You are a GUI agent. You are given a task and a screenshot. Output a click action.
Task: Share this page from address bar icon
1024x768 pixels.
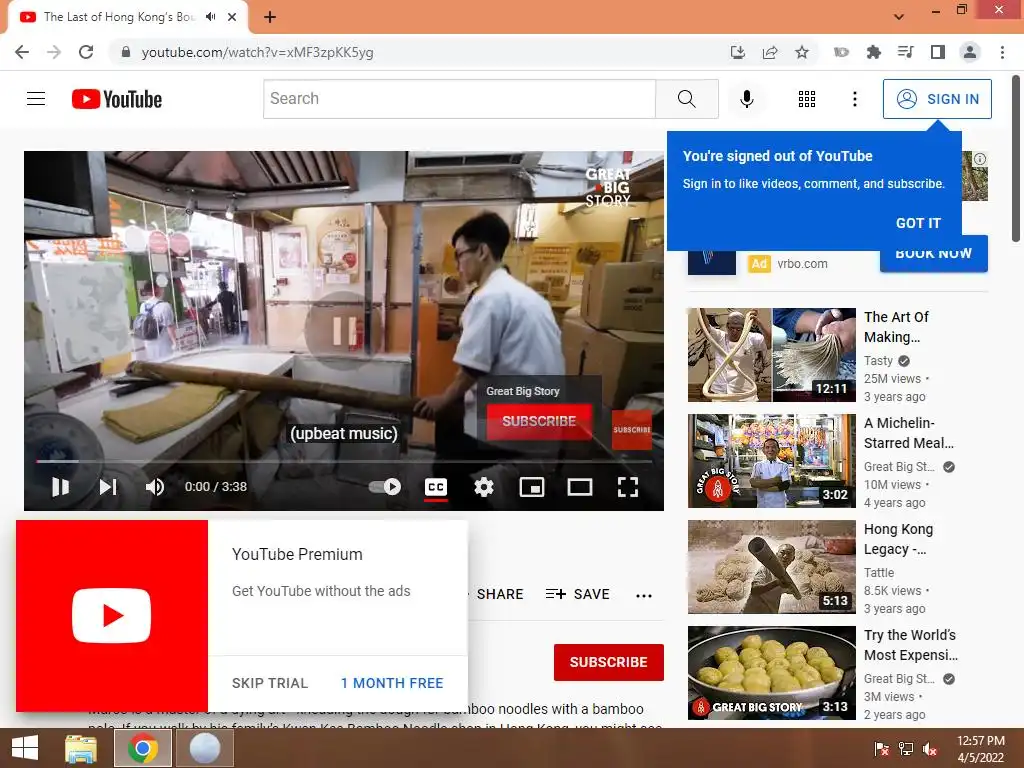coord(770,52)
